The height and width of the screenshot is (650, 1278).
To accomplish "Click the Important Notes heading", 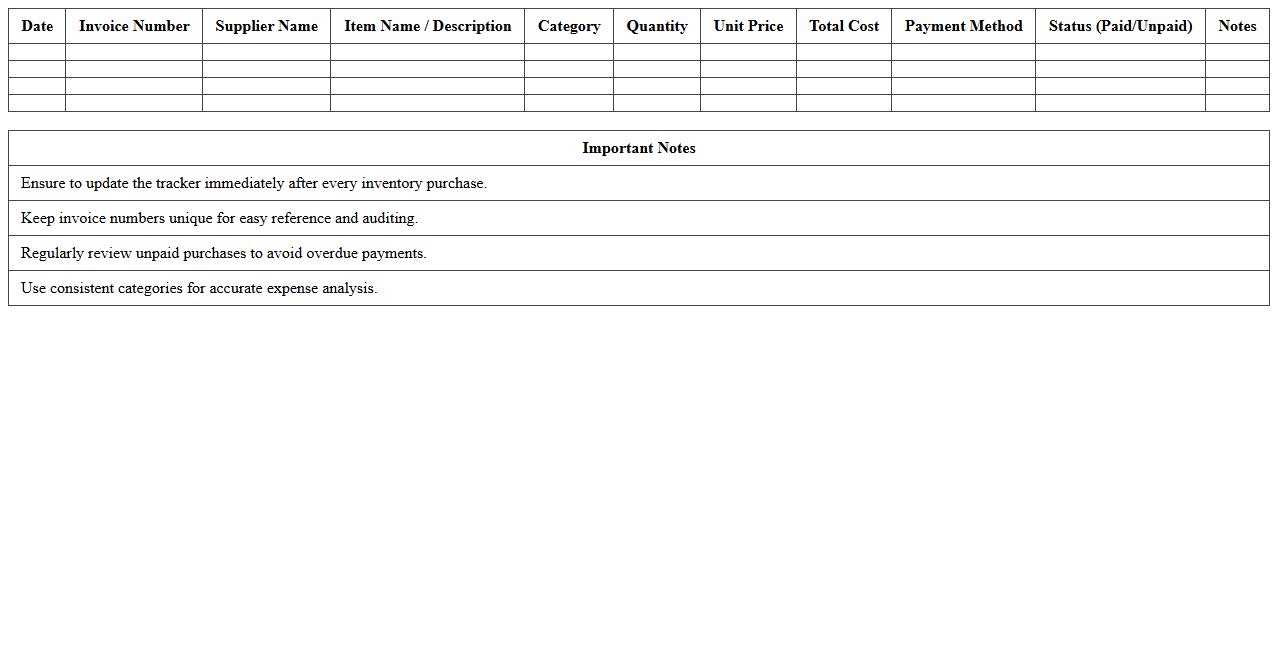I will [x=639, y=148].
